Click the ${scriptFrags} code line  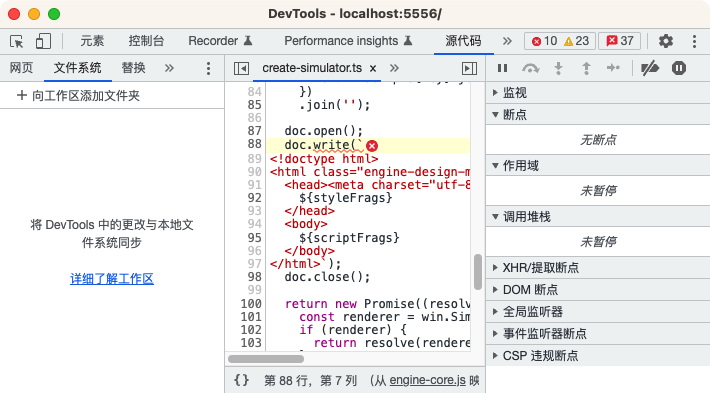click(x=349, y=237)
